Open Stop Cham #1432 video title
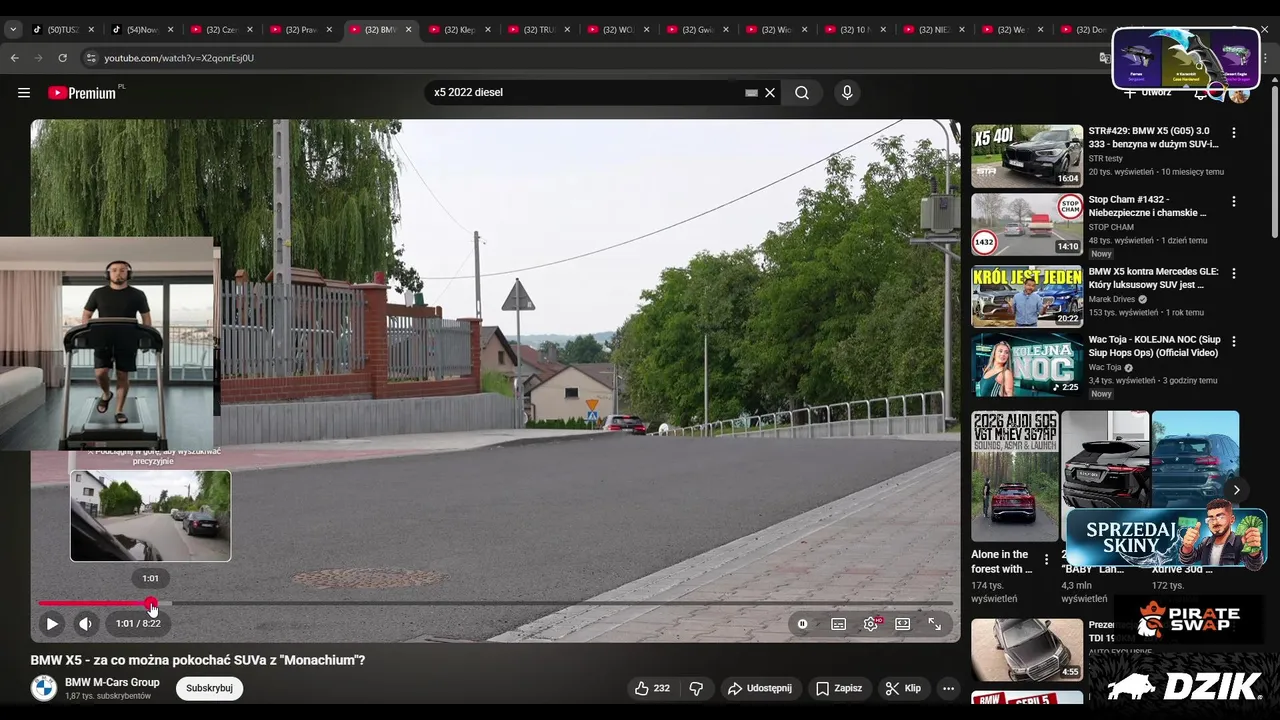Screen dimensions: 1280x720 [1147, 206]
